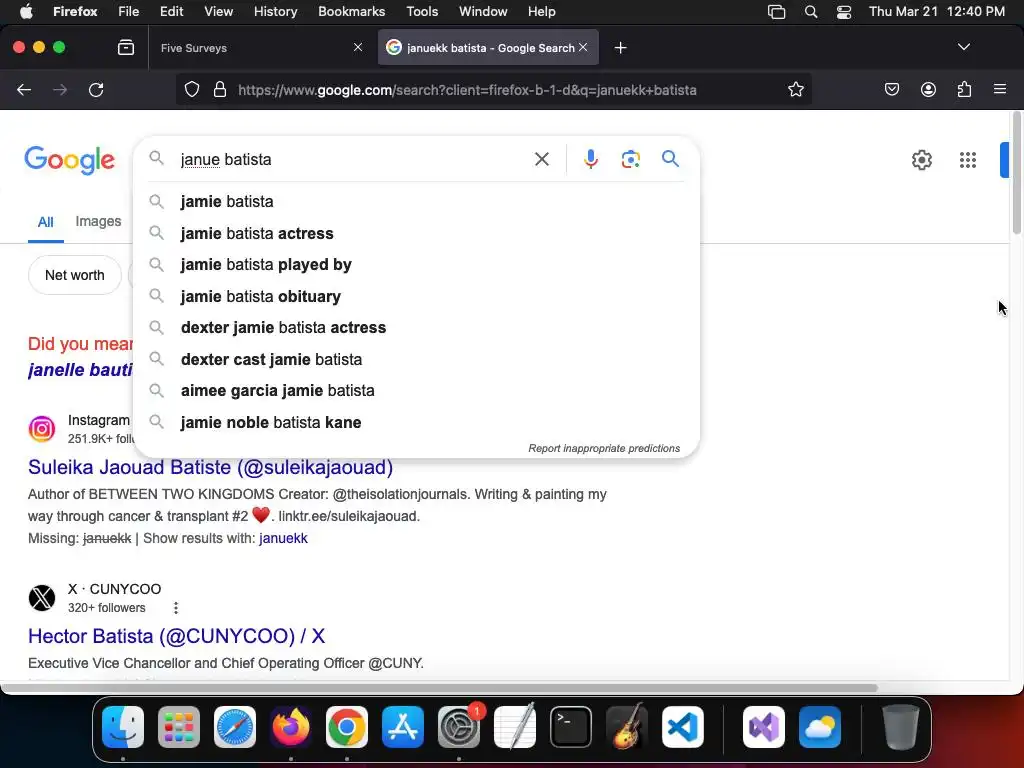
Task: Open Google quick settings gear
Action: (x=921, y=160)
